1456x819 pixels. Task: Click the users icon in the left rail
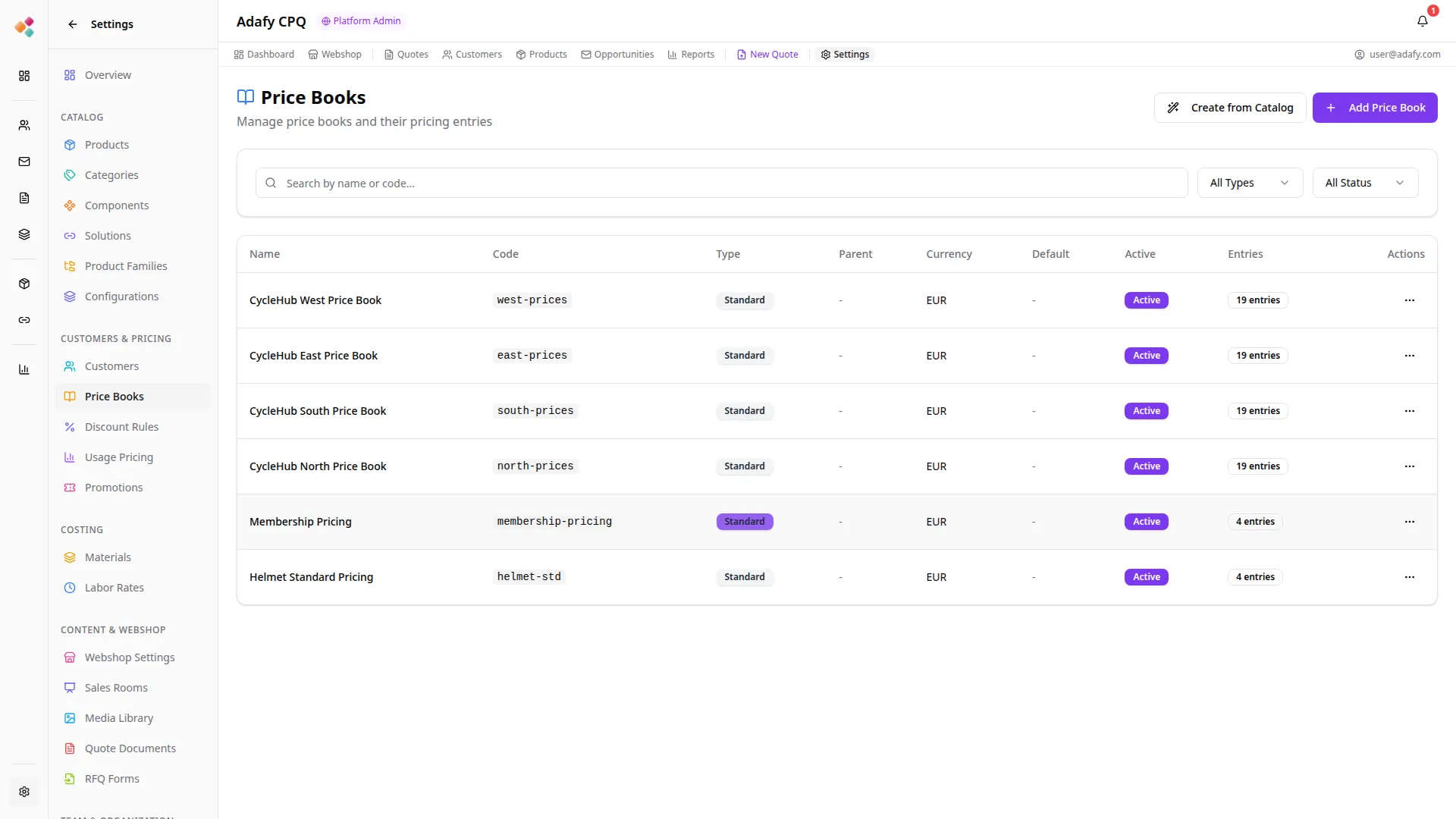point(24,125)
